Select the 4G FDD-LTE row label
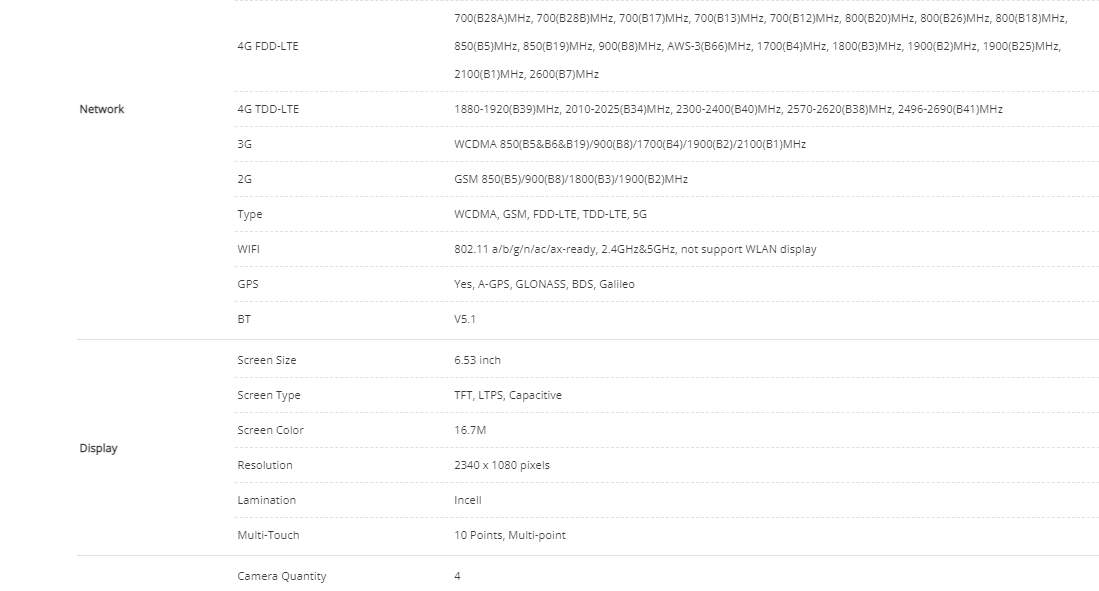This screenshot has width=1099, height=591. [268, 46]
